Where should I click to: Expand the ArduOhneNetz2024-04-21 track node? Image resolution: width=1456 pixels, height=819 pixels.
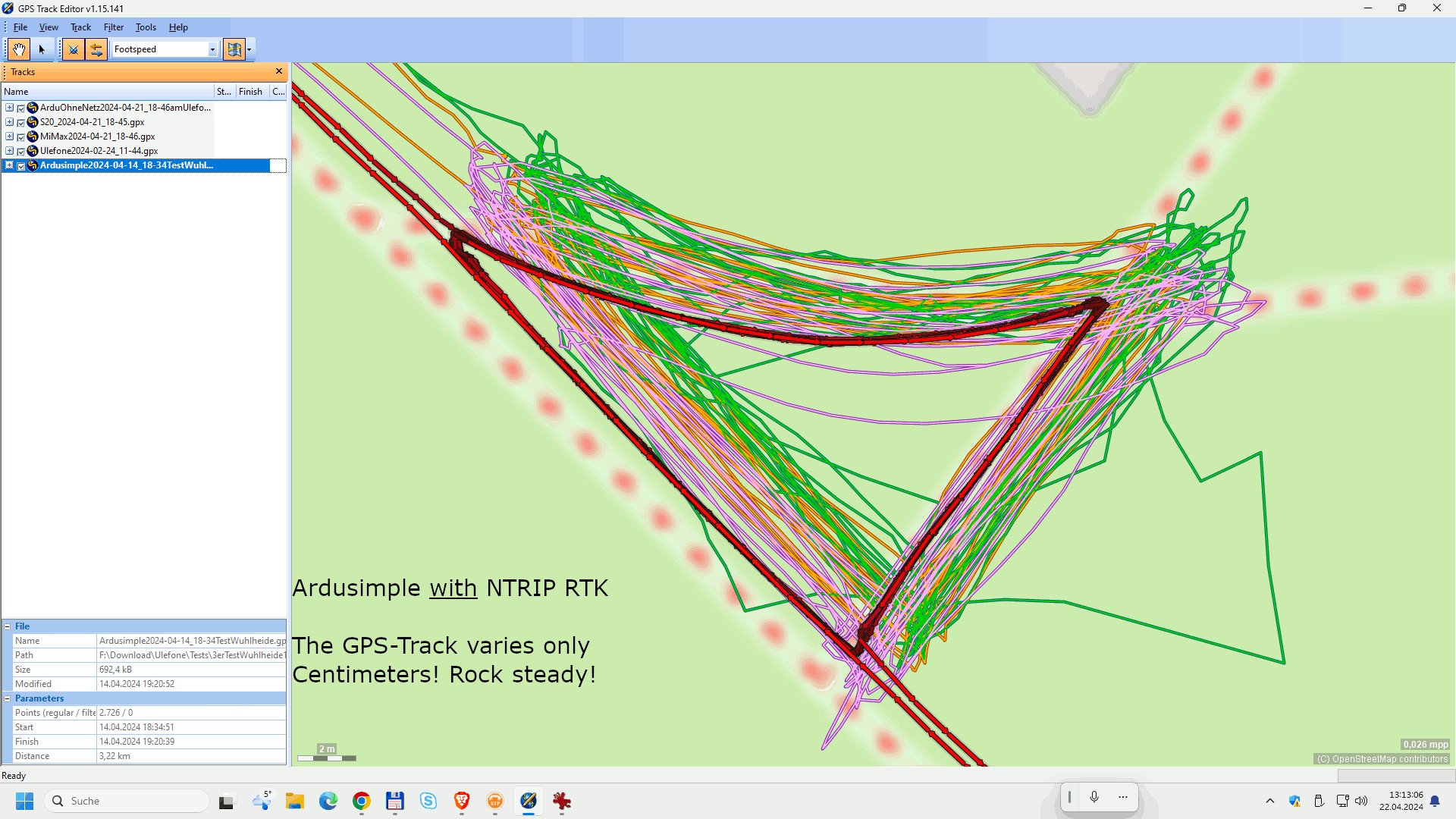[9, 108]
